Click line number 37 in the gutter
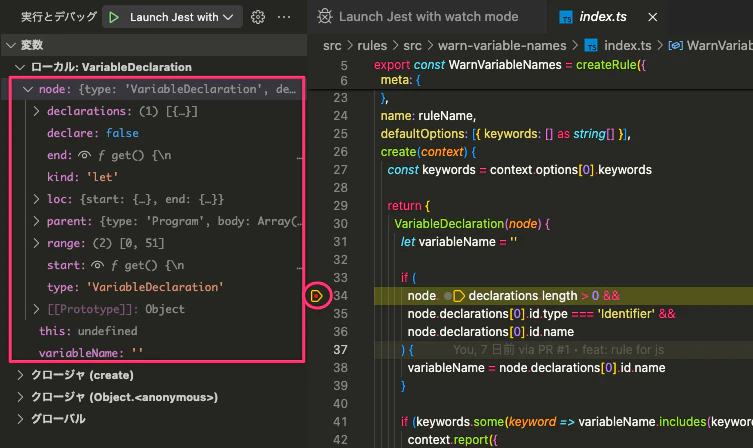Image resolution: width=753 pixels, height=448 pixels. point(340,350)
